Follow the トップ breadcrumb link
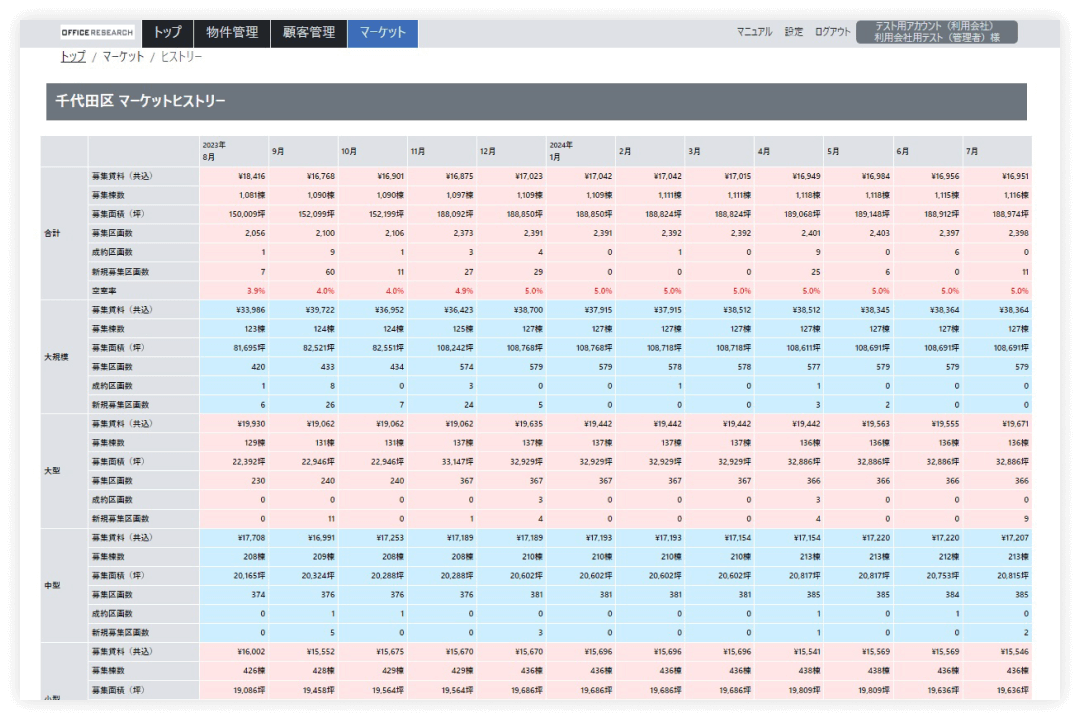This screenshot has width=1080, height=720. coord(72,57)
